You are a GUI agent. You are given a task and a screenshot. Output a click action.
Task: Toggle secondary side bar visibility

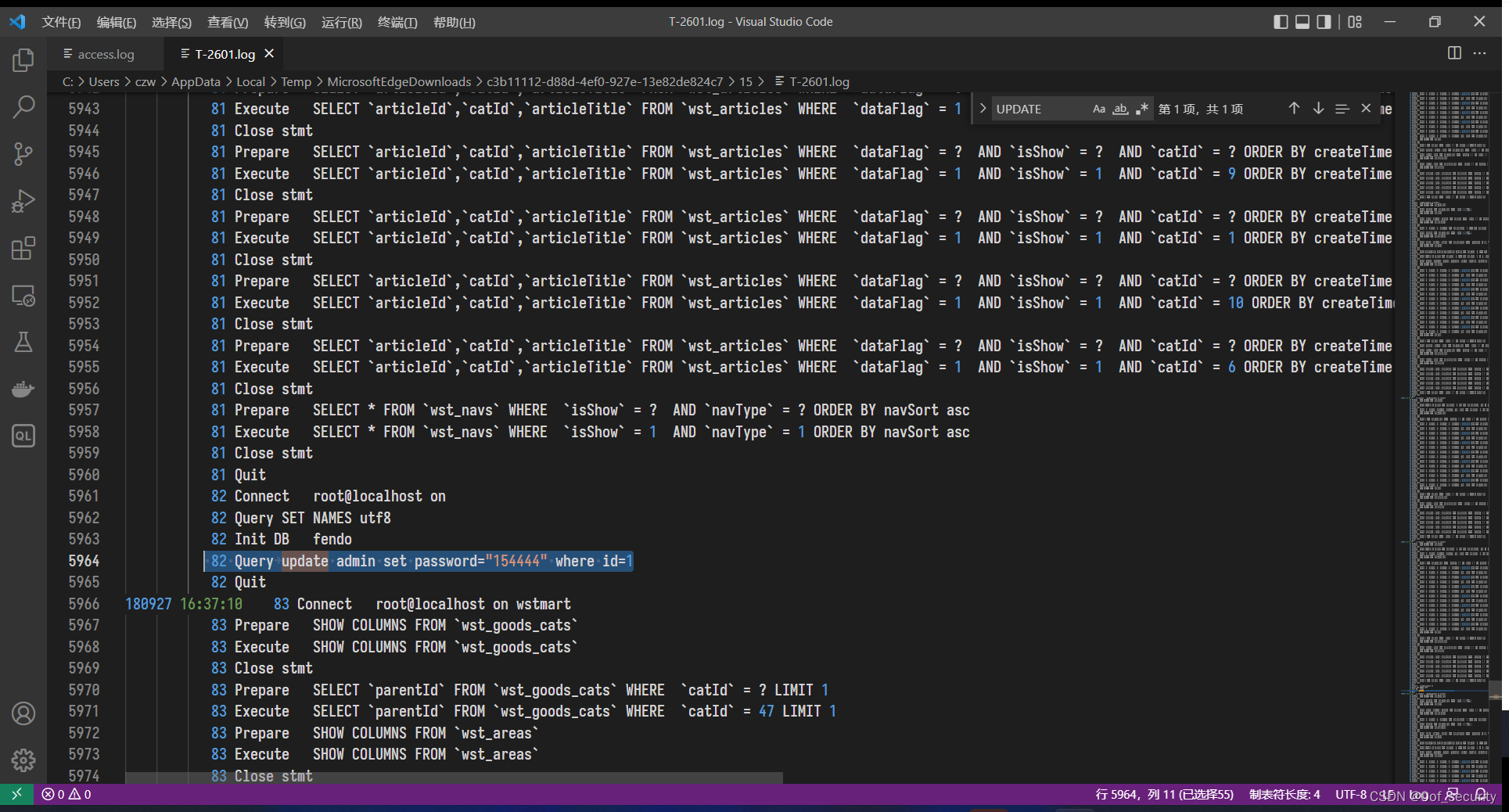tap(1324, 22)
